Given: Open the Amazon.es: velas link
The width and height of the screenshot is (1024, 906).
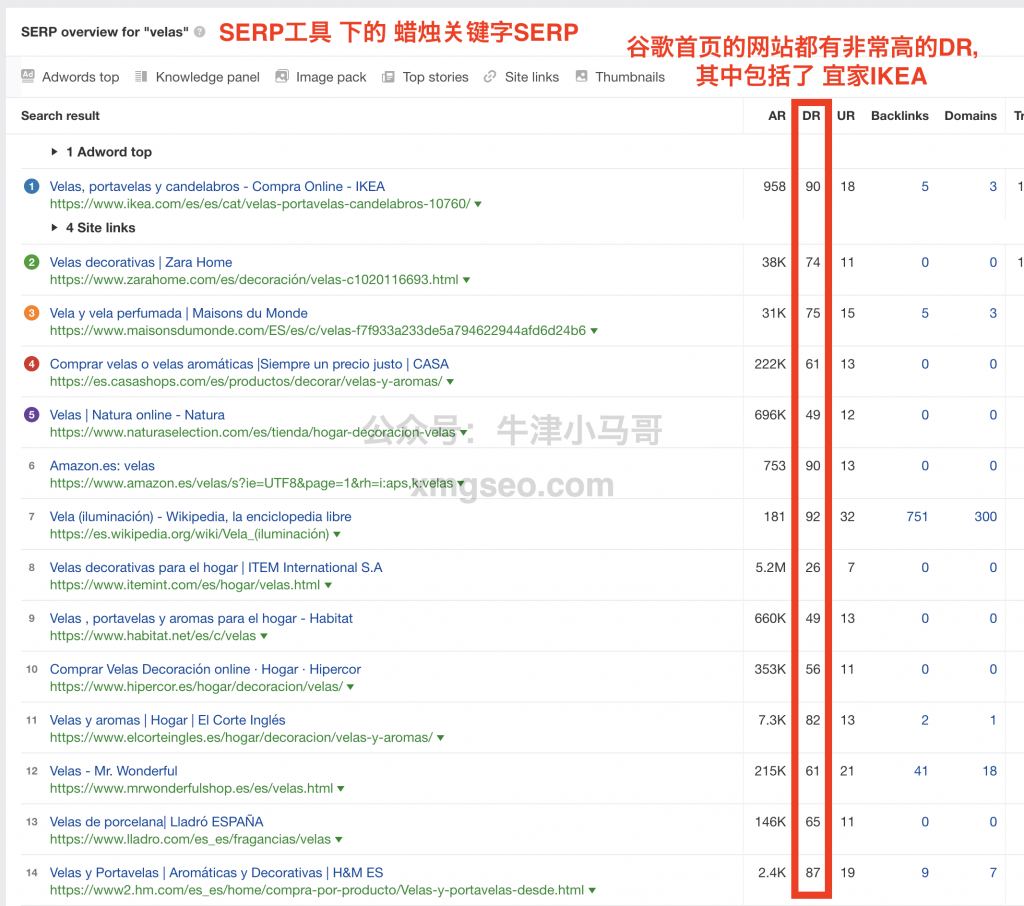Looking at the screenshot, I should (x=103, y=466).
